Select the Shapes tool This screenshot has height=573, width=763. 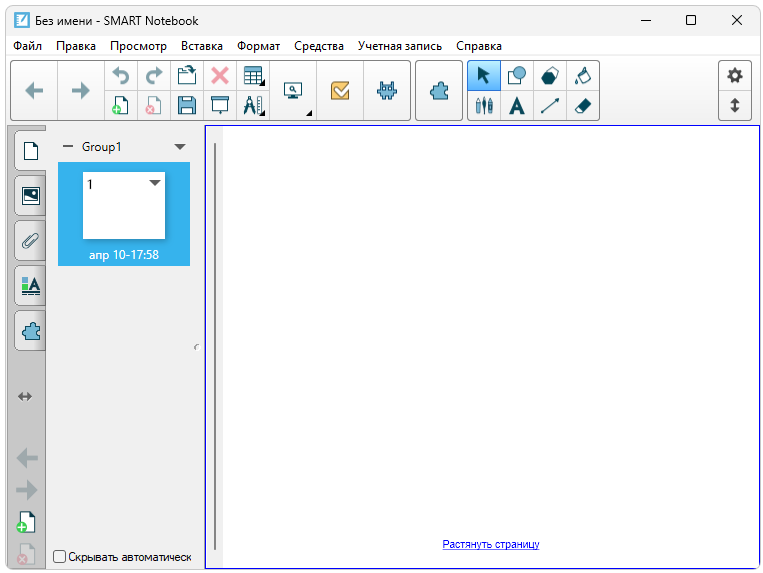click(517, 76)
